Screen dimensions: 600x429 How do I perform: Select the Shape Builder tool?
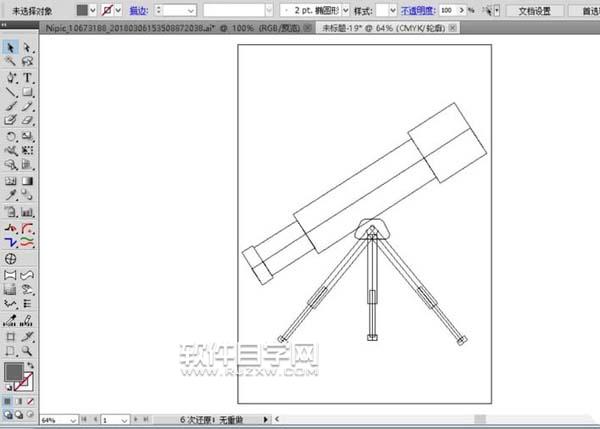click(x=10, y=165)
